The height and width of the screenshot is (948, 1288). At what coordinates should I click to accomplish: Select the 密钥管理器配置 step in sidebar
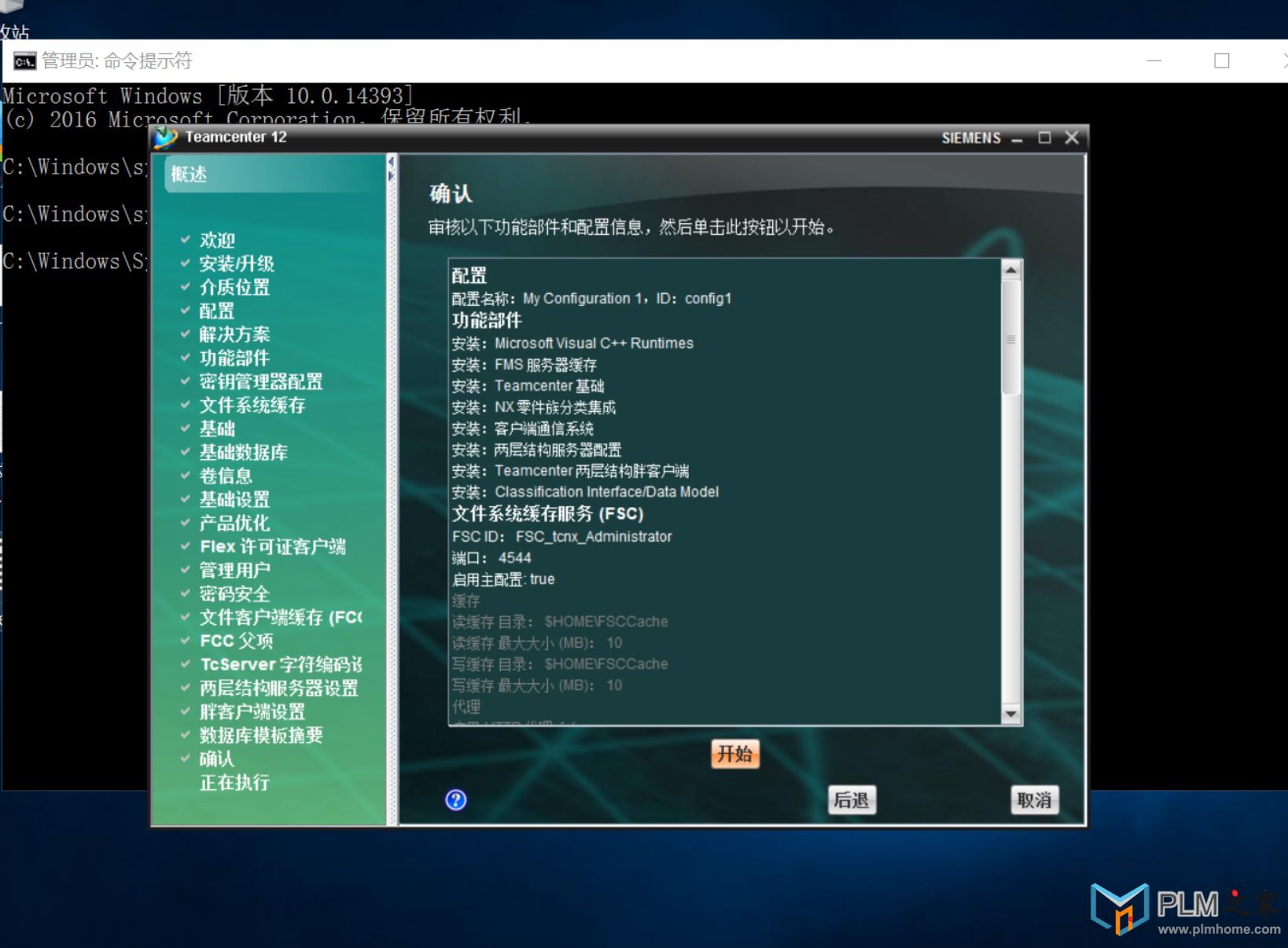(261, 381)
